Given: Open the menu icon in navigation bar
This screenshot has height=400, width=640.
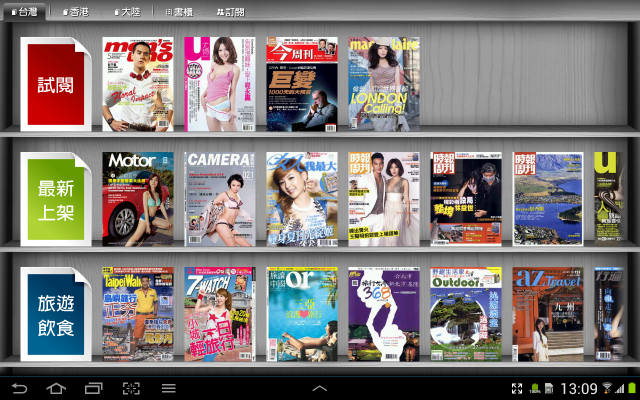Looking at the screenshot, I should point(169,388).
